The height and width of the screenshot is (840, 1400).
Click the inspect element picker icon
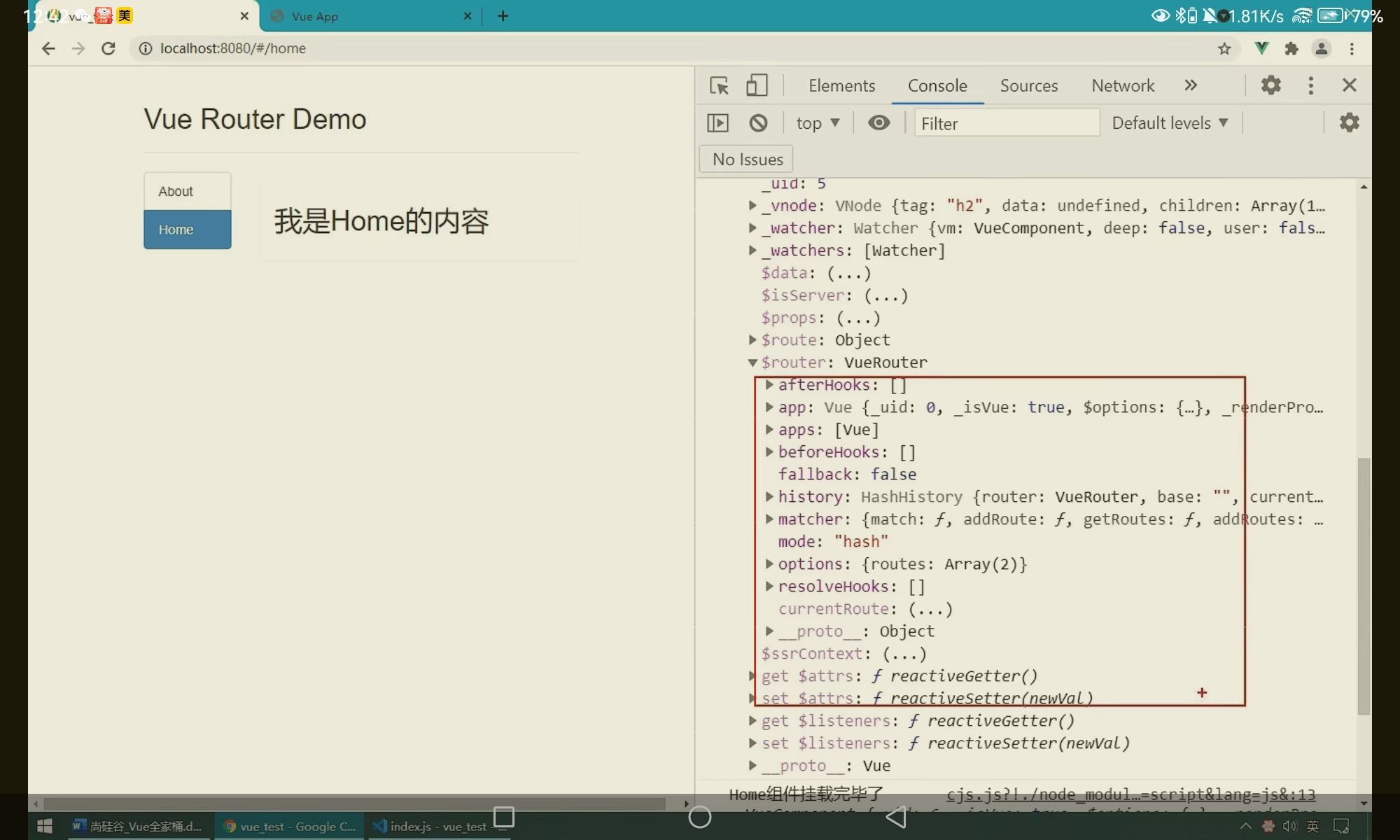[719, 85]
